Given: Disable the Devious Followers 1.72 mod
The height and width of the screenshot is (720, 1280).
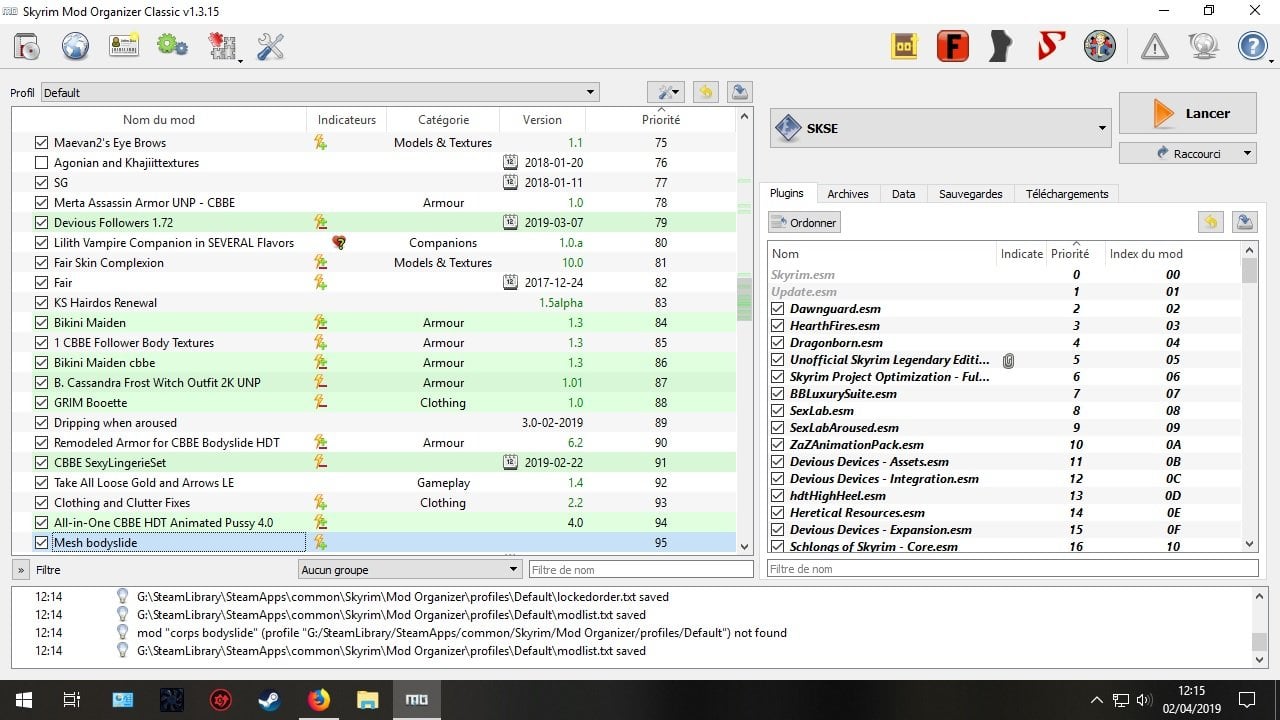Looking at the screenshot, I should pos(41,222).
